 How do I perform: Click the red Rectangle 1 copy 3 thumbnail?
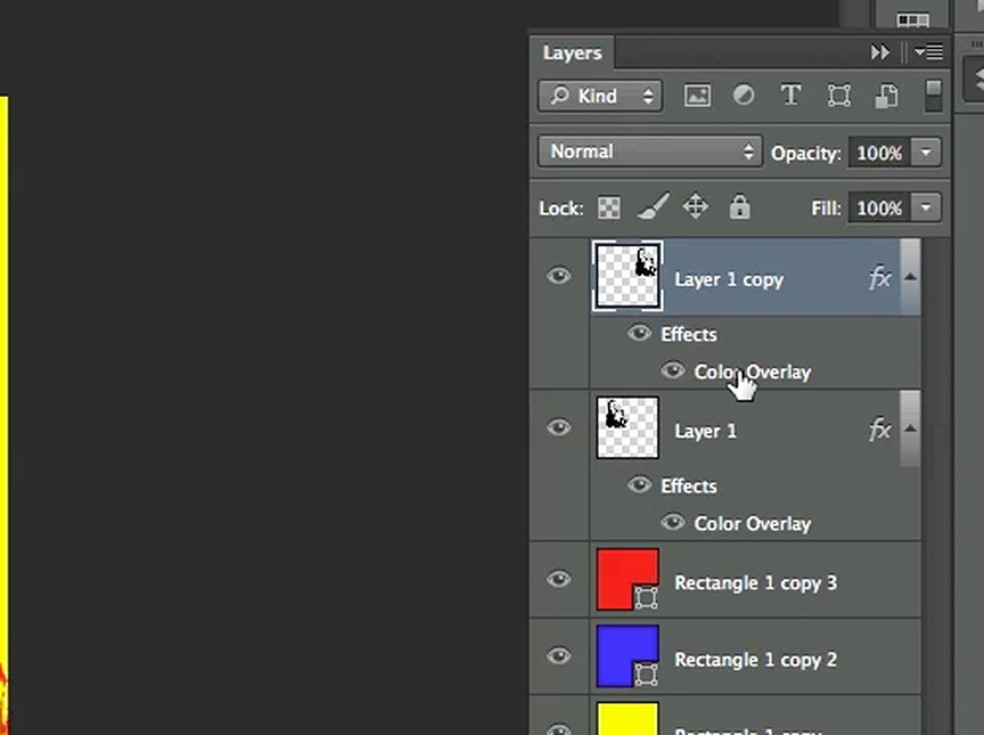[627, 579]
